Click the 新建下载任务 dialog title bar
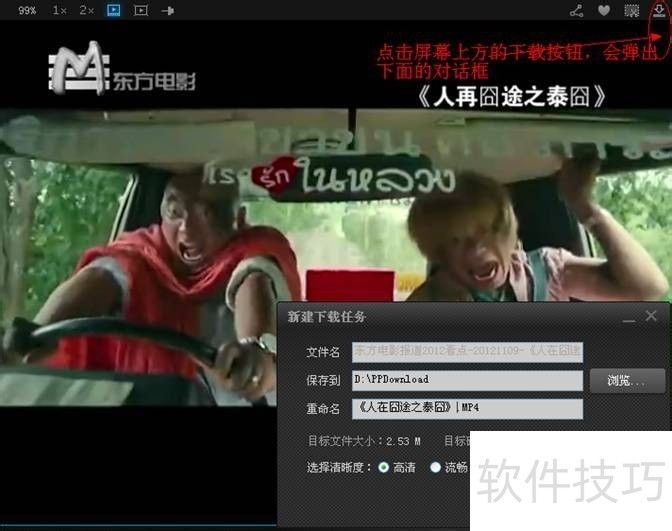Image resolution: width=672 pixels, height=531 pixels. pos(450,317)
